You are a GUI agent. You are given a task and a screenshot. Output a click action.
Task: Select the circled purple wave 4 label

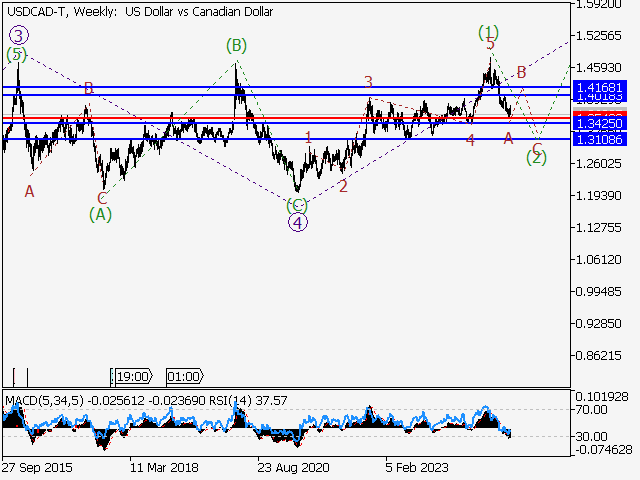(x=297, y=223)
